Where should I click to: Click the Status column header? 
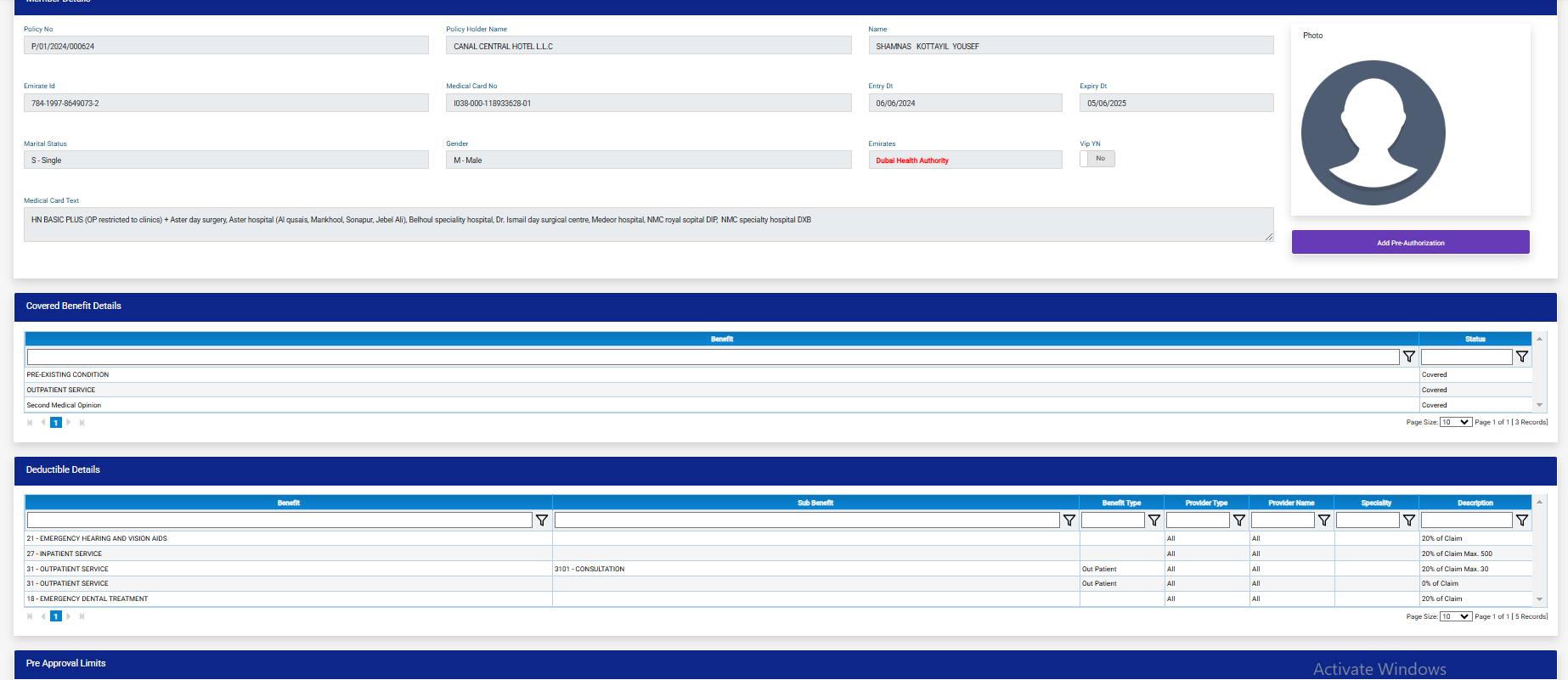click(1475, 339)
